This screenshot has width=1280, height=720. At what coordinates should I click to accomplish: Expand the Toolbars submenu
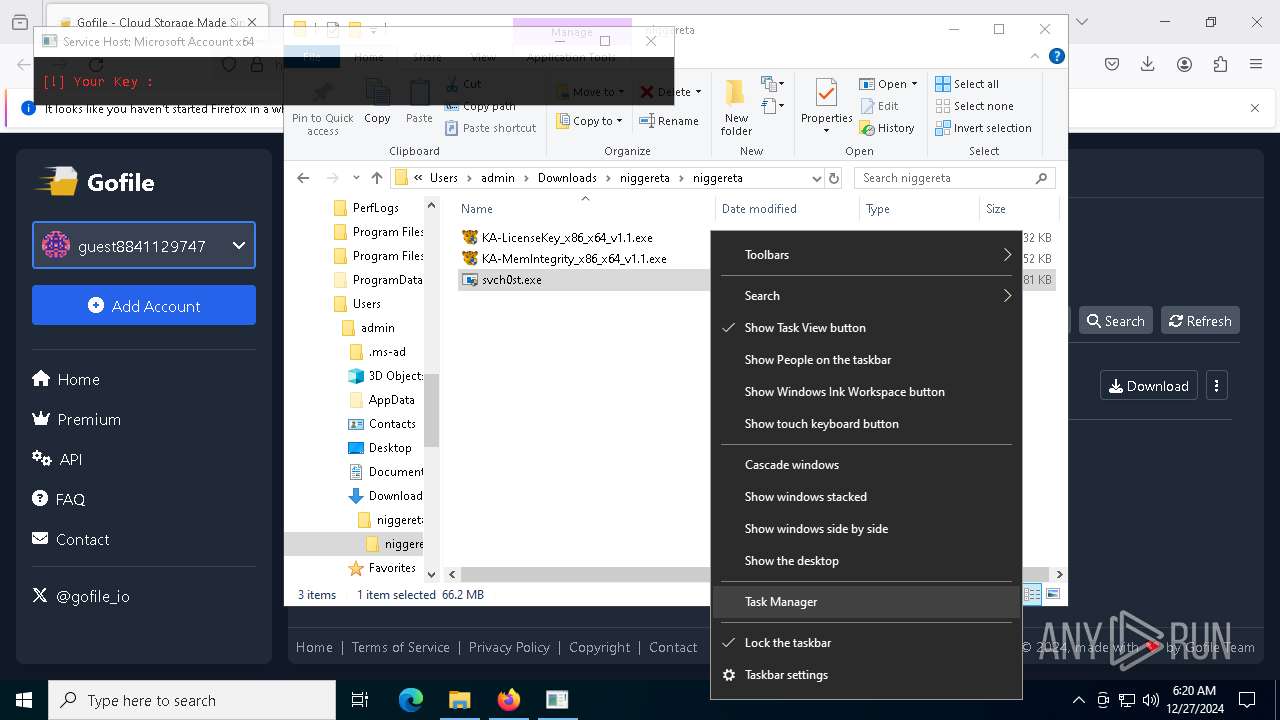point(866,255)
